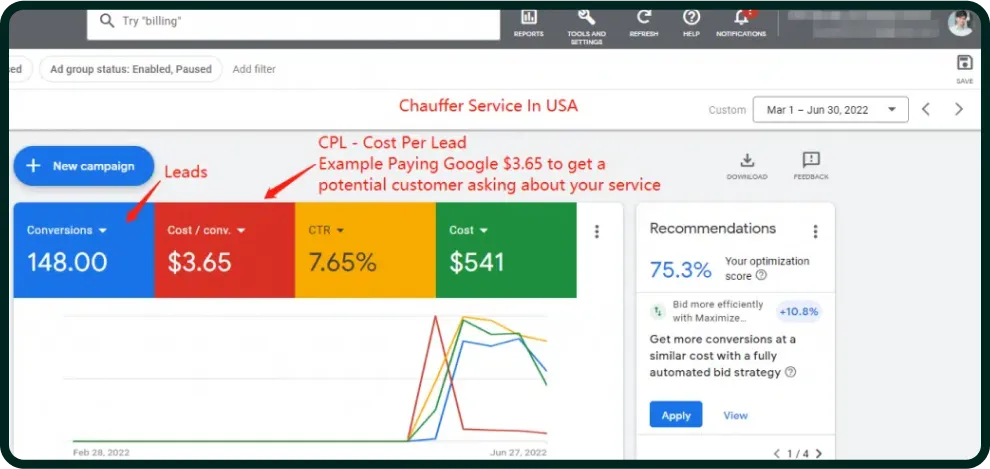
Task: Click the Custom date label
Action: [727, 110]
